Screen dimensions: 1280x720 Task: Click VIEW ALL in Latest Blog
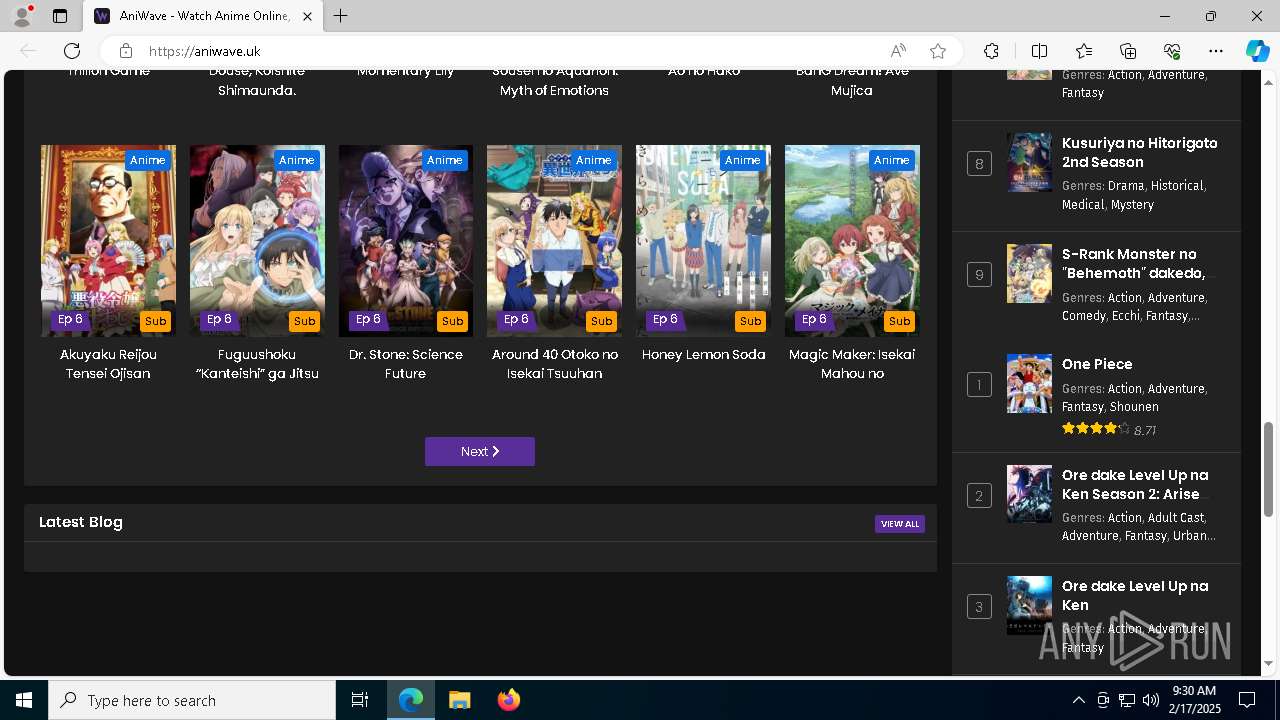coord(900,524)
